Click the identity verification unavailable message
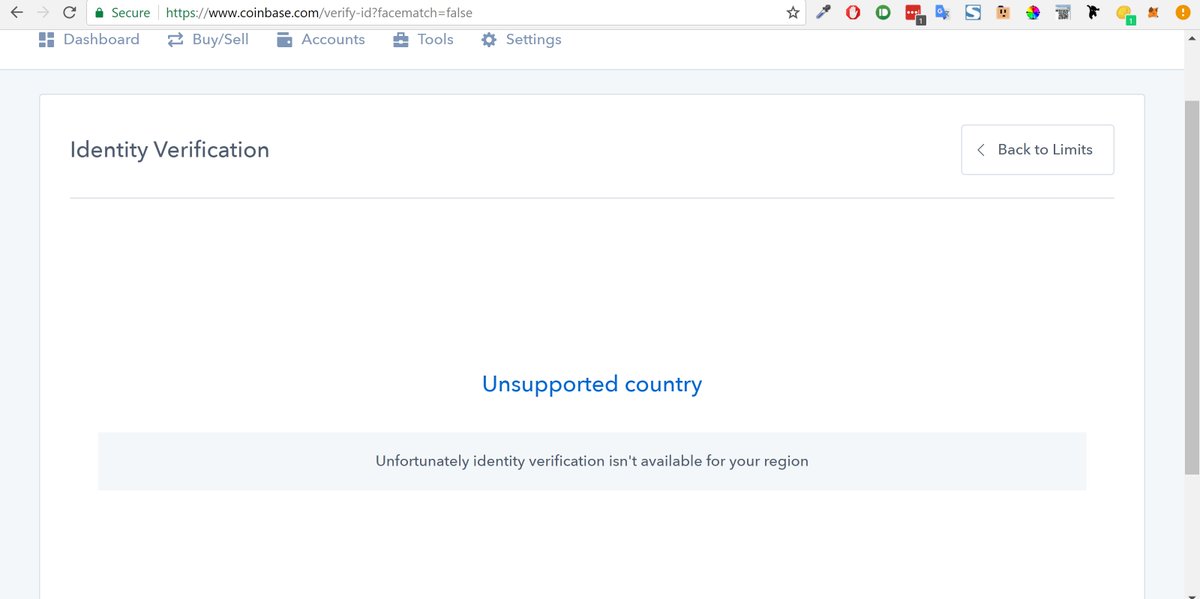This screenshot has height=599, width=1200. 592,461
